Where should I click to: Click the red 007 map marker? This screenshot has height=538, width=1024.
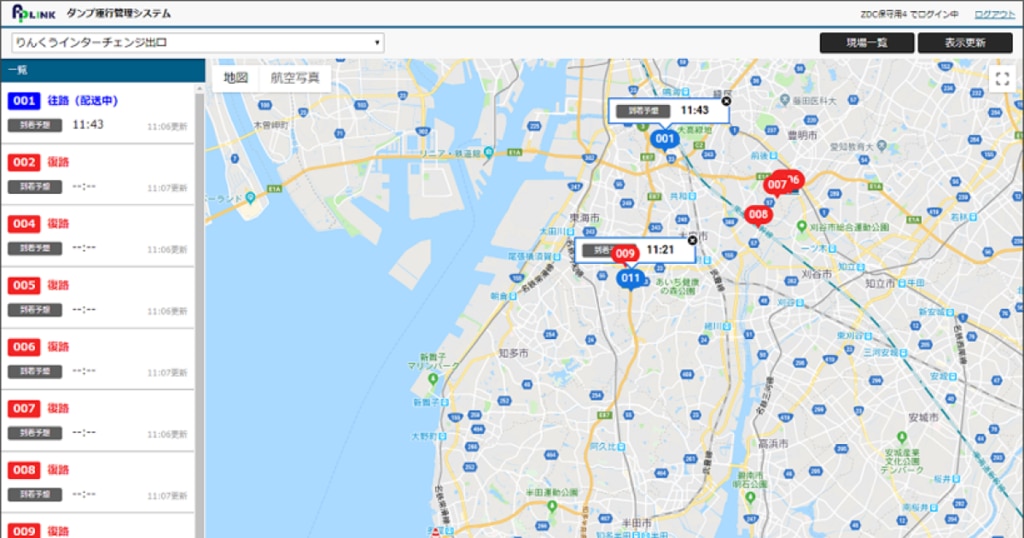[776, 185]
